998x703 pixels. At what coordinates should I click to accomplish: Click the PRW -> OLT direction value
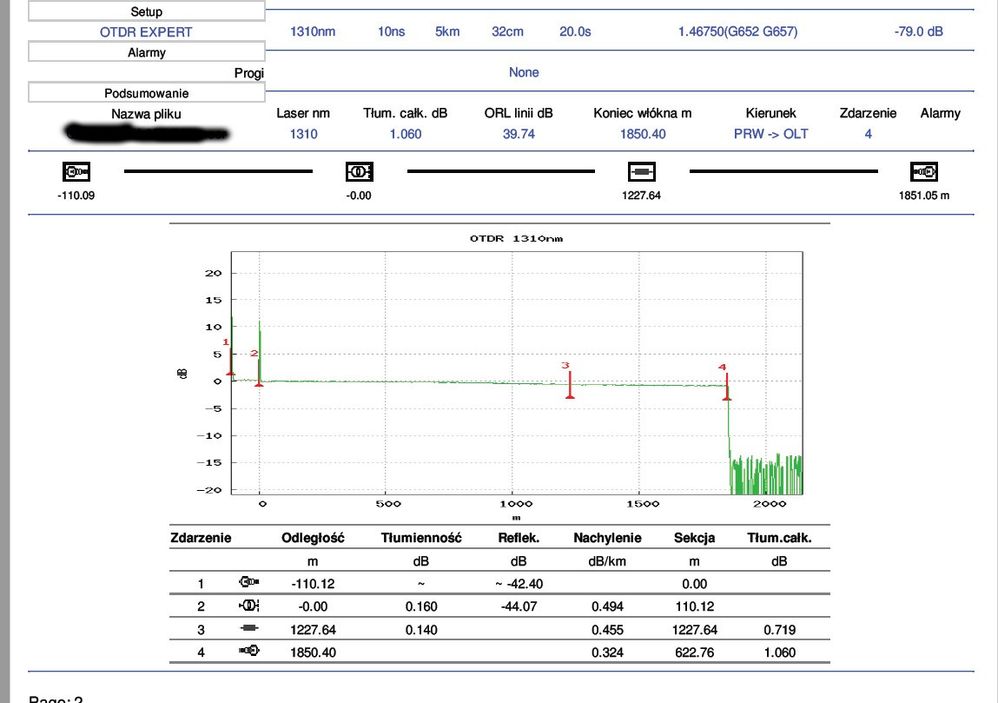pos(770,134)
